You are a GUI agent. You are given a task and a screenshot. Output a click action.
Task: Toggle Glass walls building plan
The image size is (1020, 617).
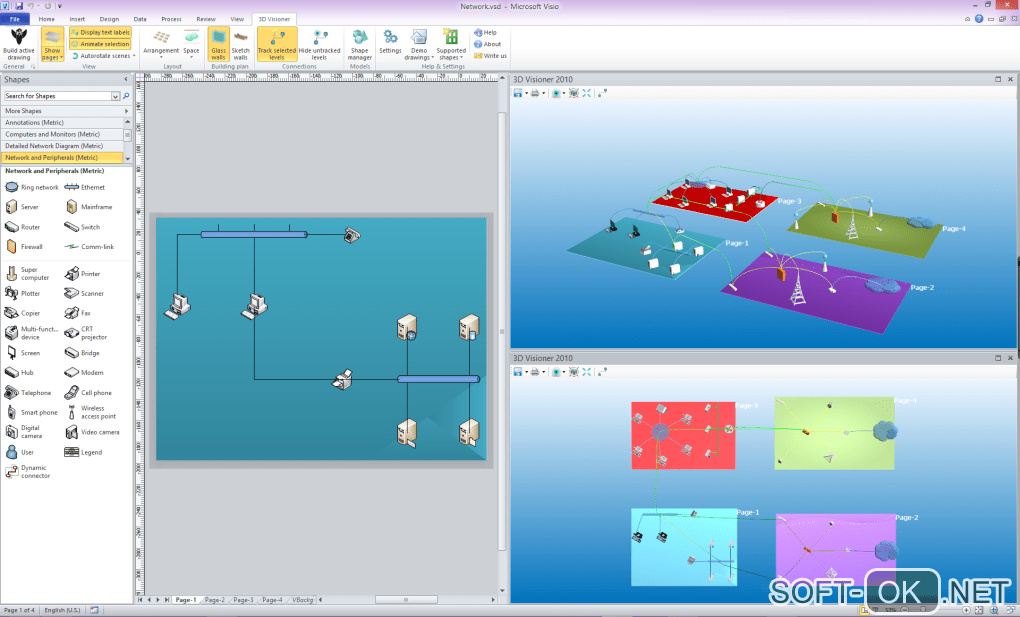pos(218,44)
